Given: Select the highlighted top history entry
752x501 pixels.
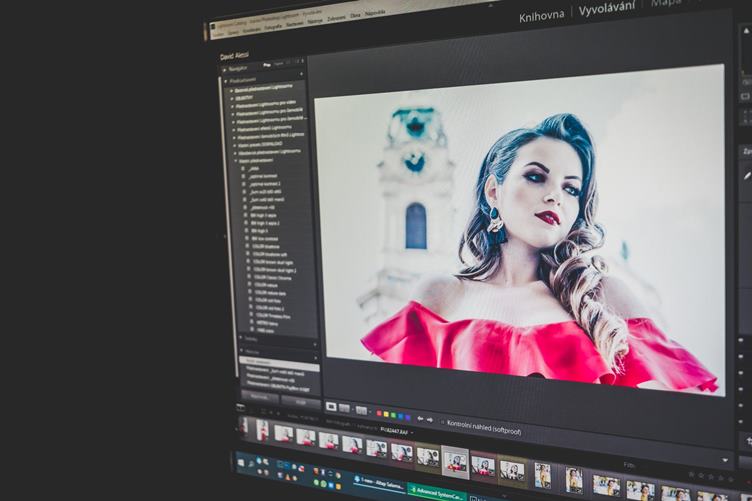Looking at the screenshot, I should [x=280, y=363].
